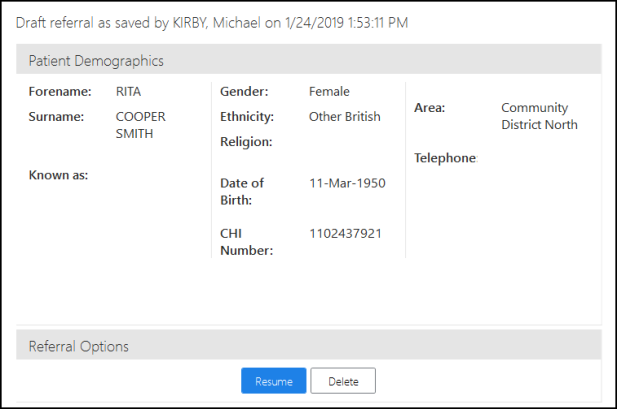
Task: Select the Surname label
Action: [56, 117]
